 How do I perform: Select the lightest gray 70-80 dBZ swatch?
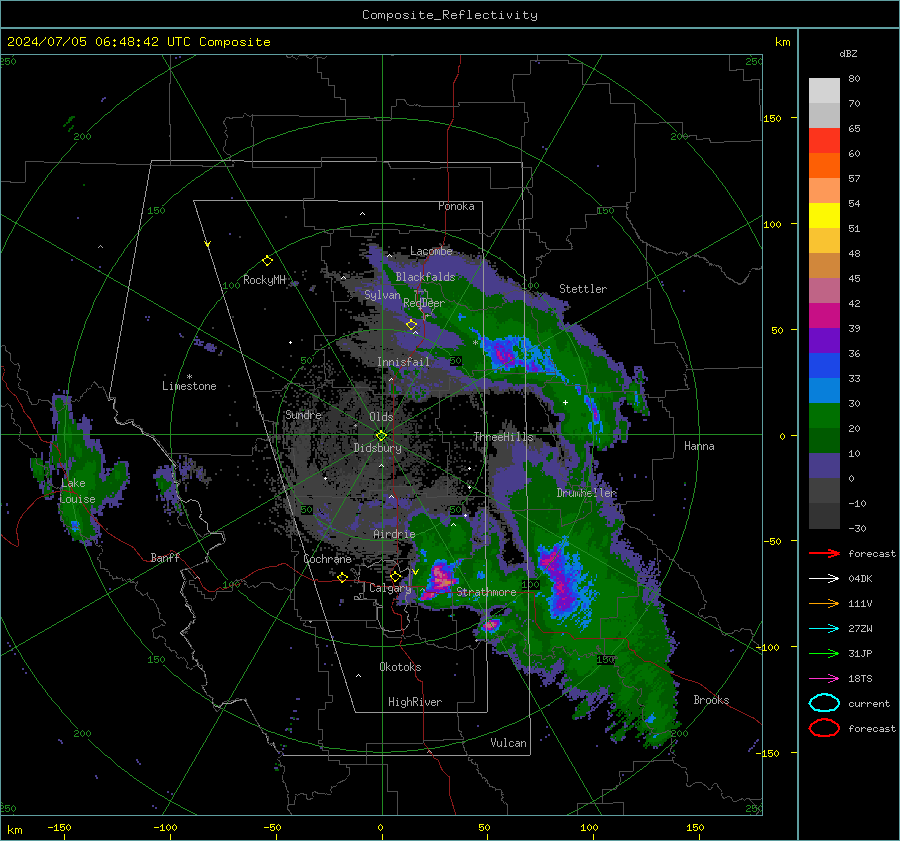click(x=824, y=91)
